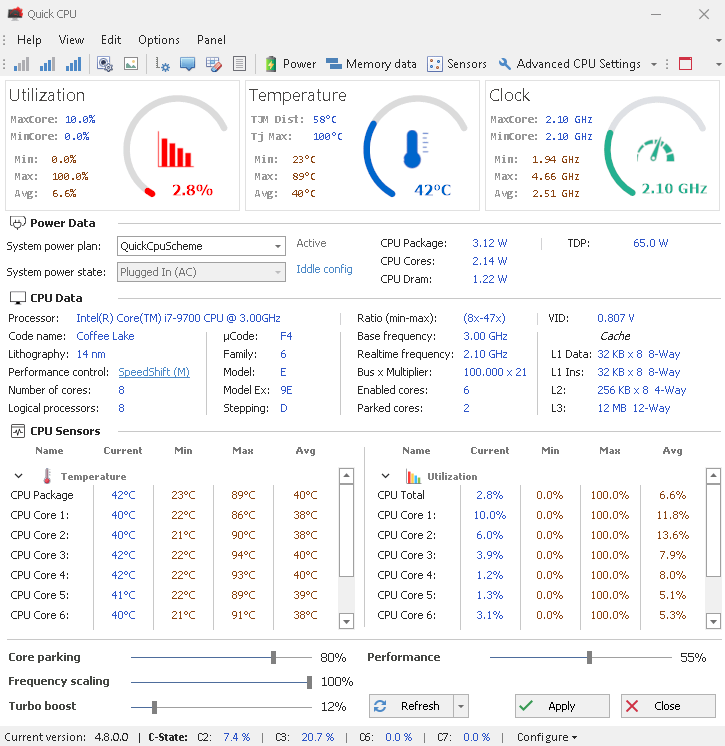Viewport: 725px width, 746px height.
Task: Click the processor name i7-9700 text
Action: coord(178,318)
